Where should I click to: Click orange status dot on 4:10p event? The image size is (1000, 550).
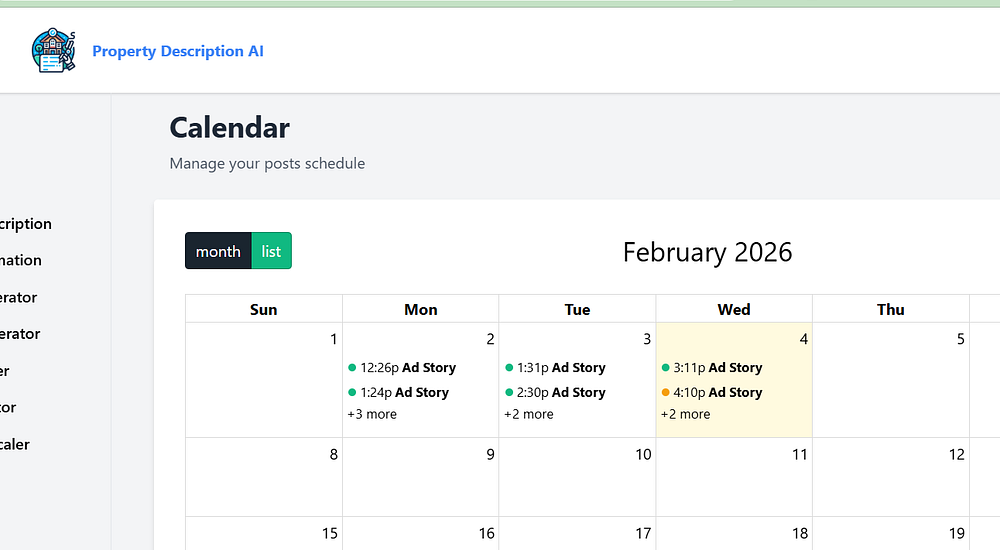(666, 393)
